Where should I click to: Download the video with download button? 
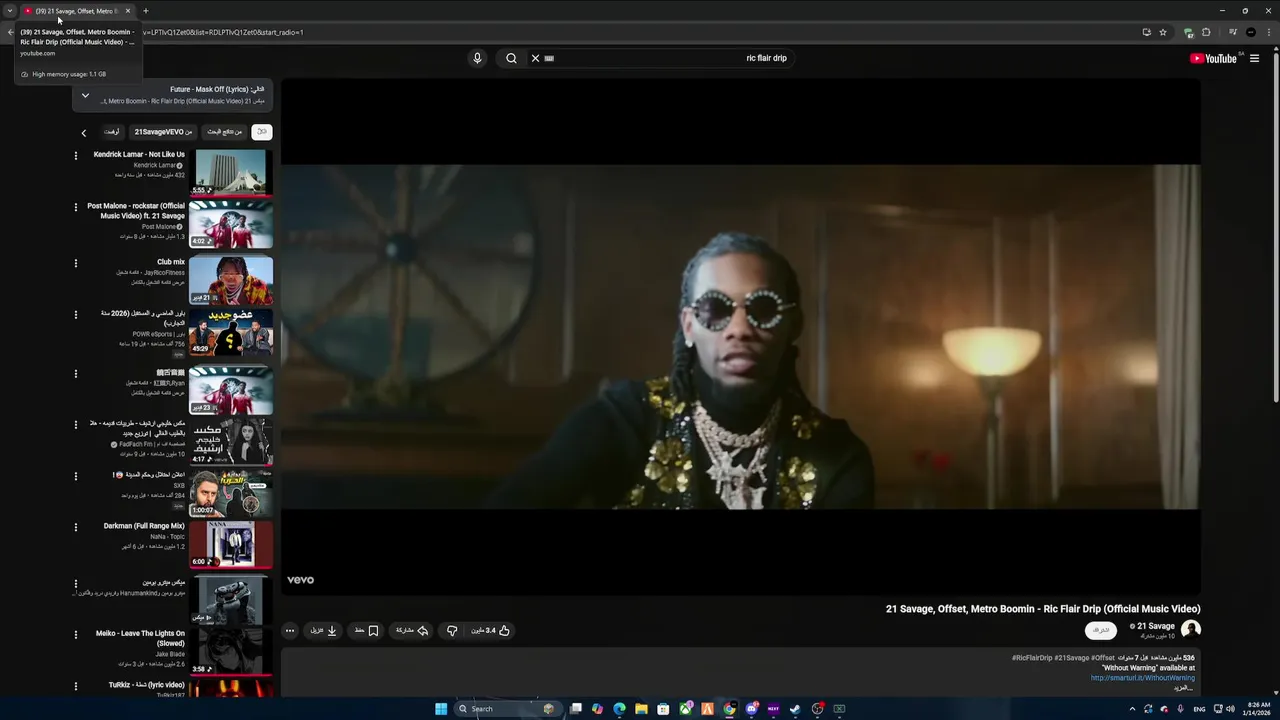(x=324, y=631)
